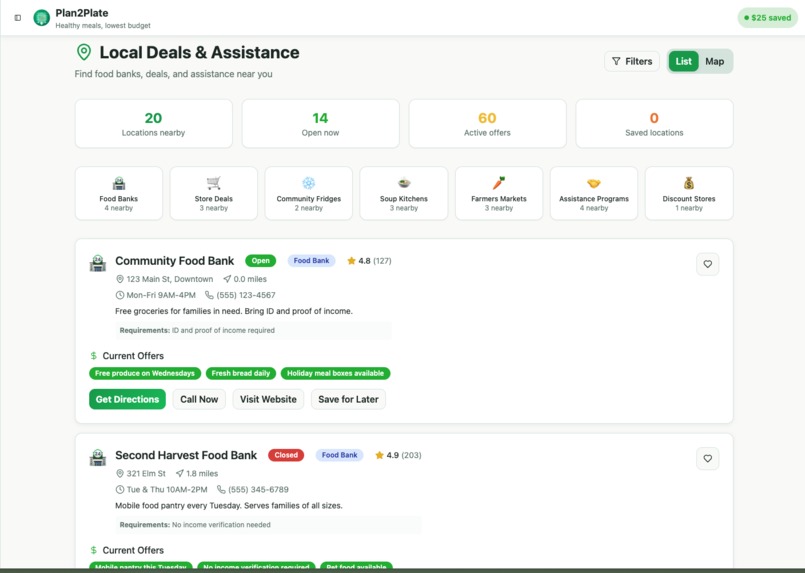
Task: Click the funnel icon in Filters
Action: 616,61
